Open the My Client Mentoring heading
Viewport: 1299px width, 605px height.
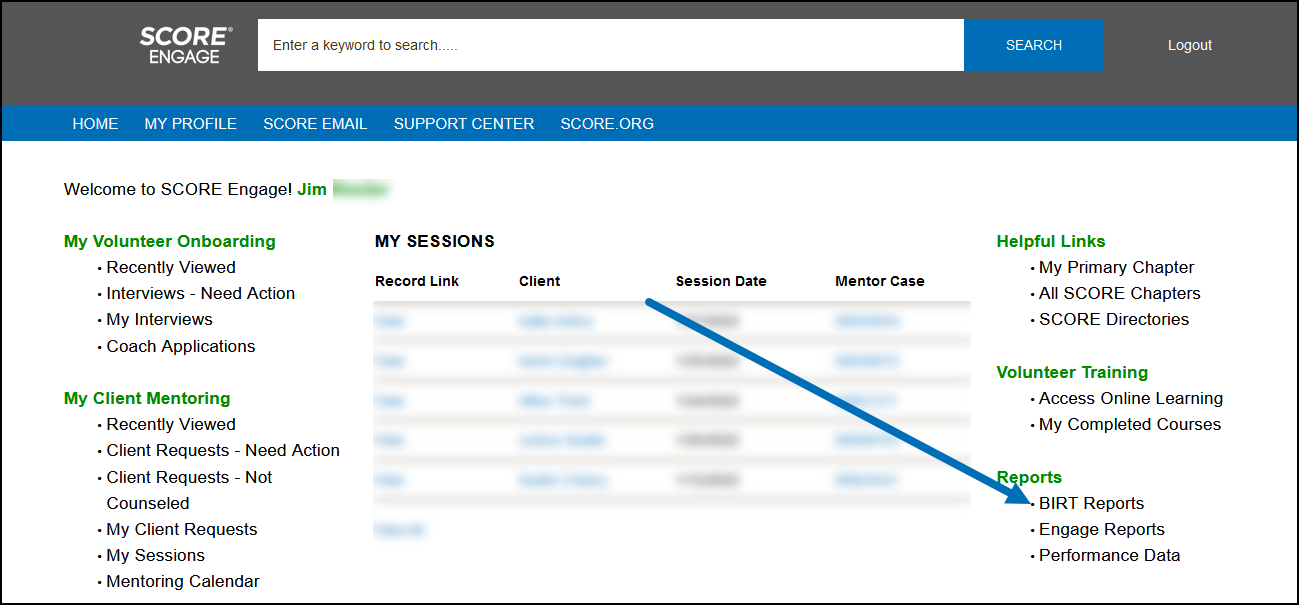147,398
